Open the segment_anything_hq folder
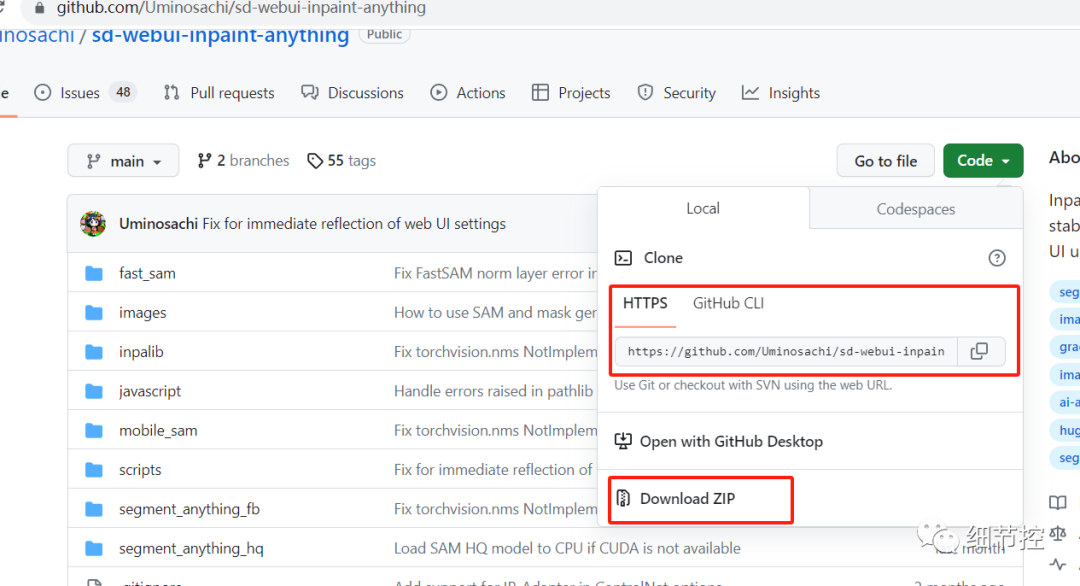 coord(191,548)
